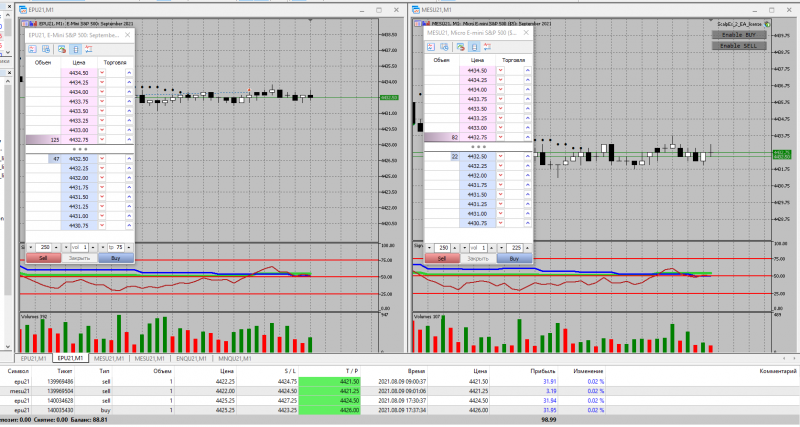Viewport: 800px width, 427px height.
Task: Click the selected EPU21,M1 chart tab
Action: click(x=70, y=359)
